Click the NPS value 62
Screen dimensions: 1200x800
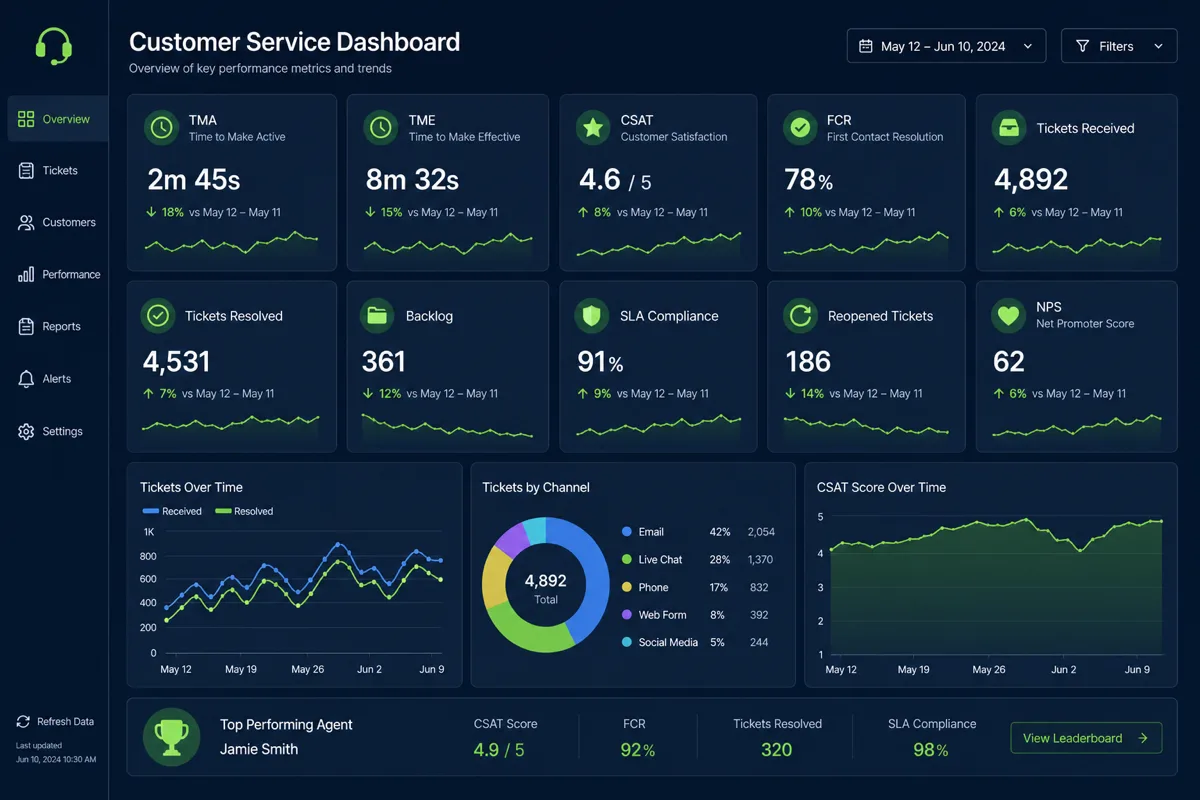(1009, 361)
